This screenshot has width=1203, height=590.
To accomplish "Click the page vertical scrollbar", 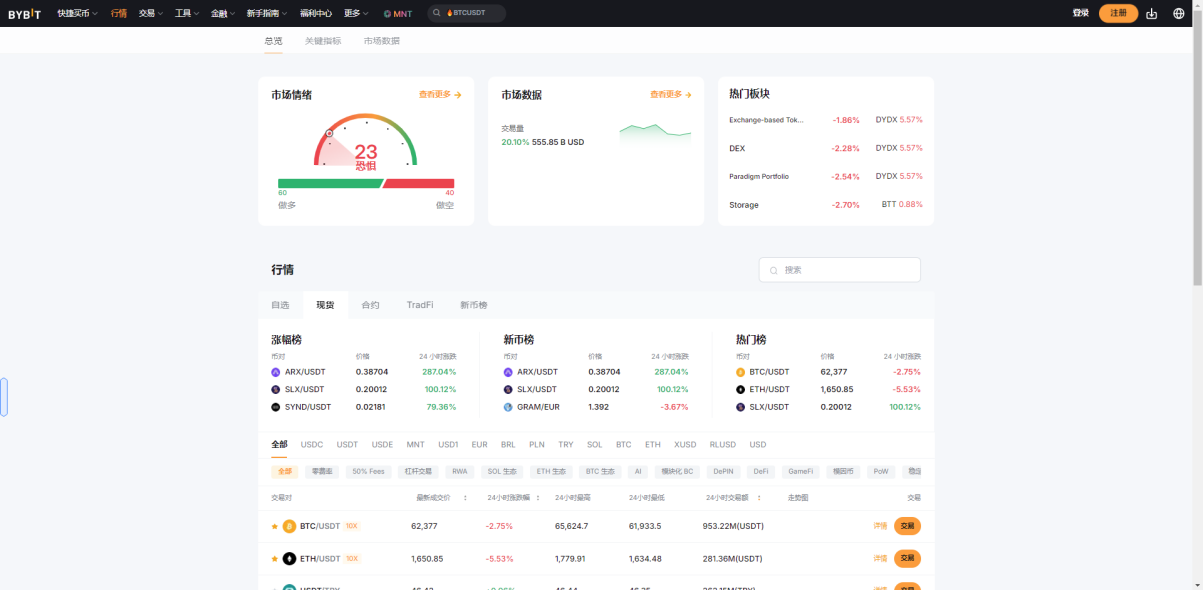I will pos(1197,150).
